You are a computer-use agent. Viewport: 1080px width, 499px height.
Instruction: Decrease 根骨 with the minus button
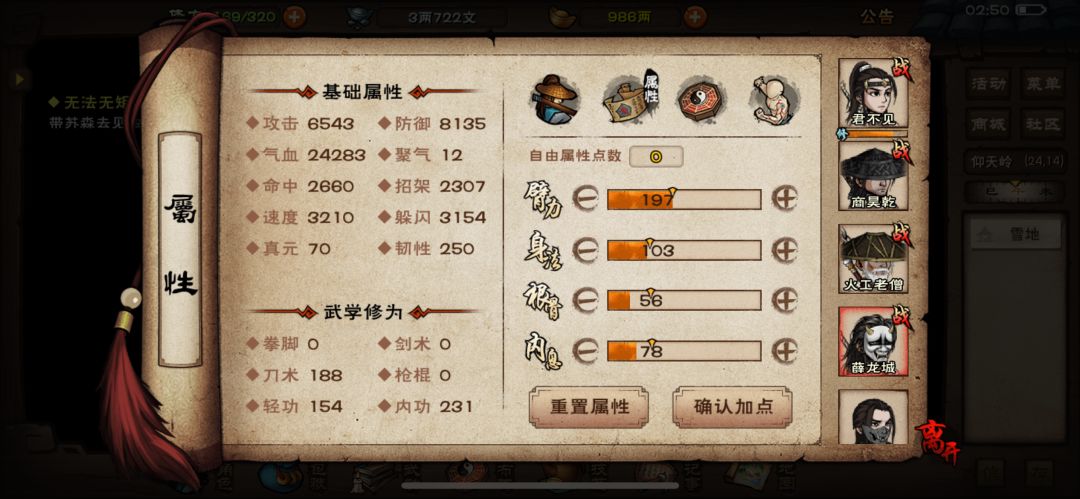click(x=585, y=301)
